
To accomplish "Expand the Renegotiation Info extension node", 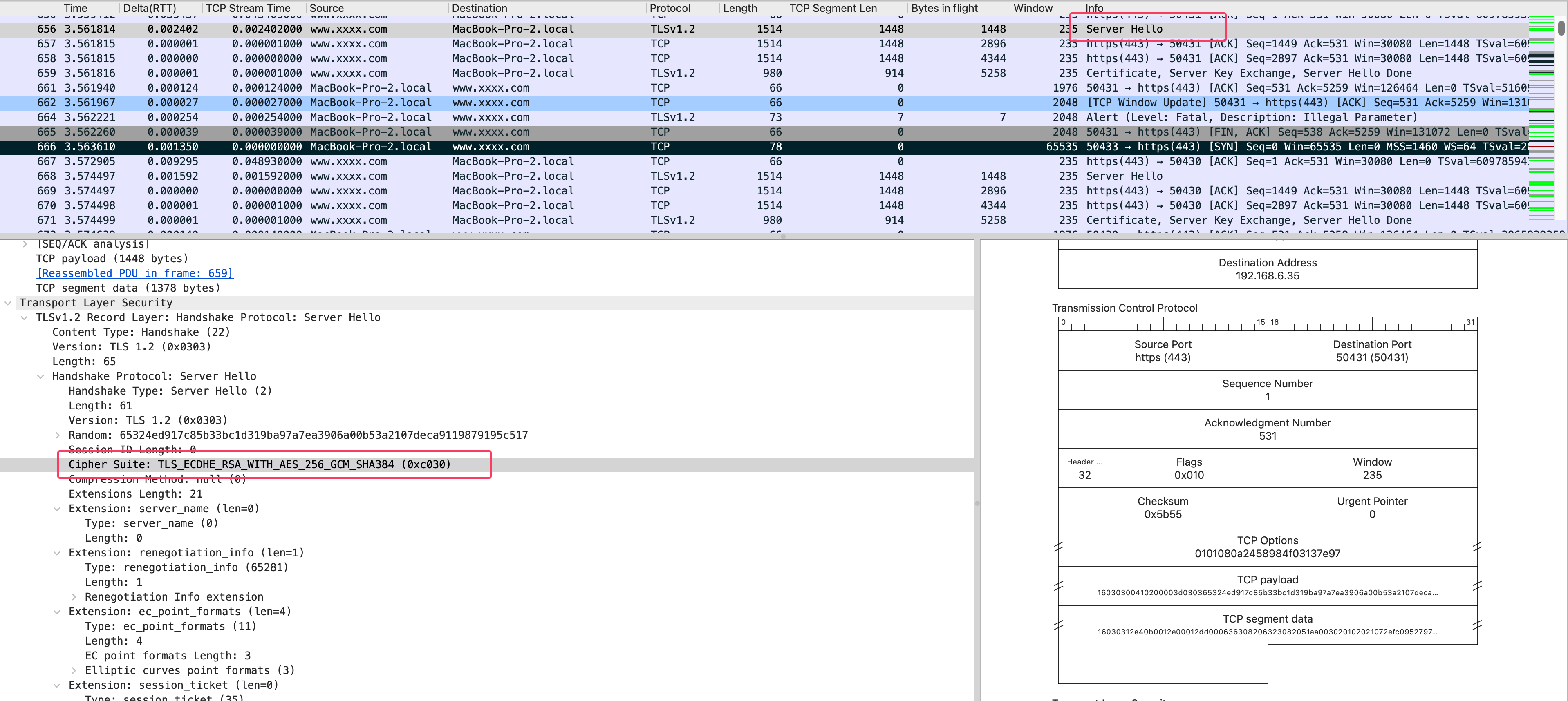I will pos(74,597).
